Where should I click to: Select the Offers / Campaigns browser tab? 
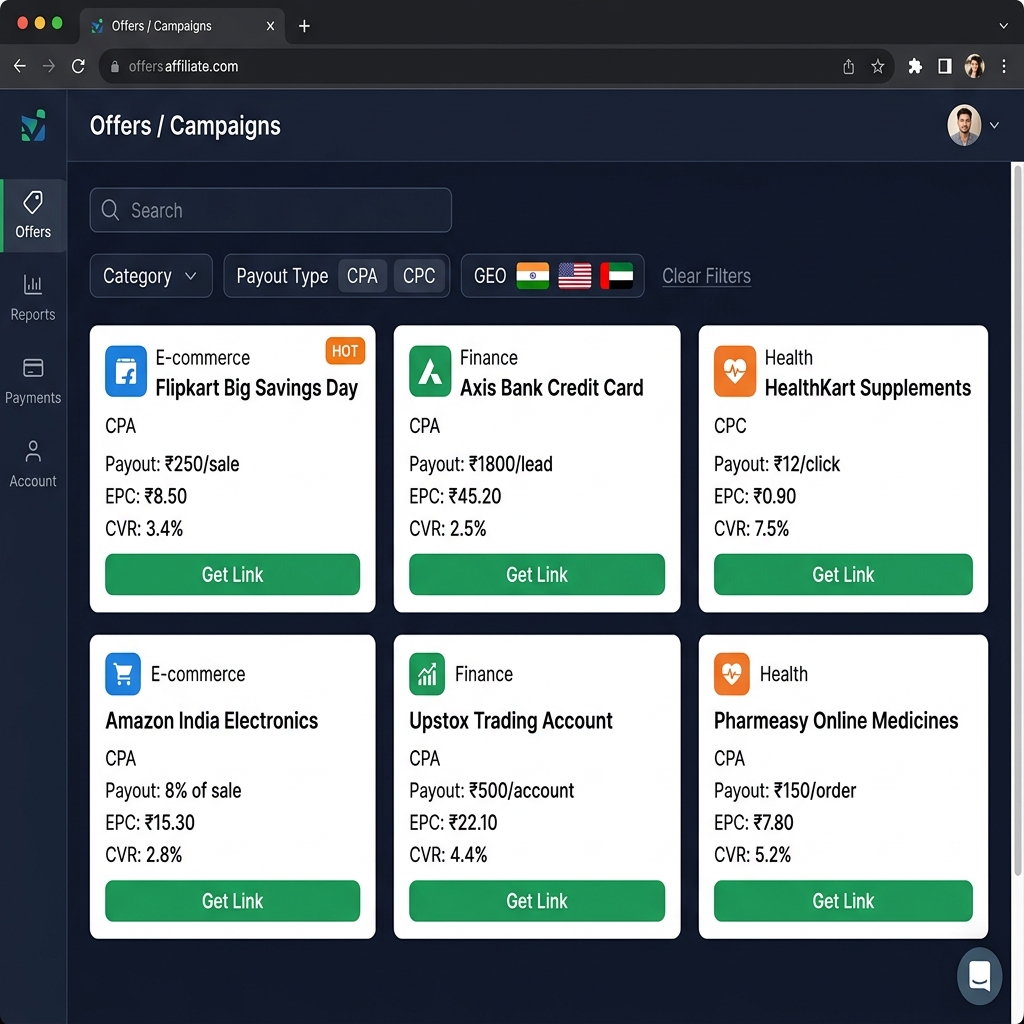click(x=183, y=26)
